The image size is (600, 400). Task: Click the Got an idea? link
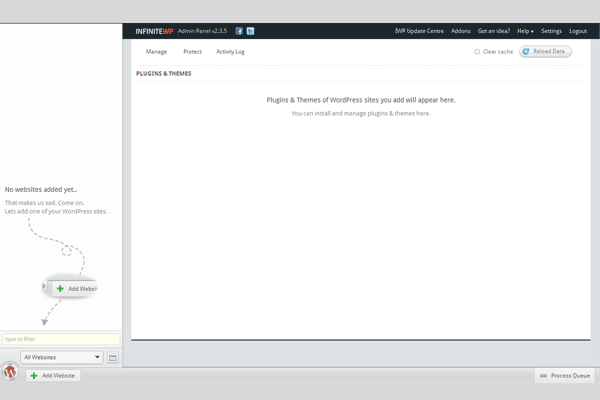(494, 31)
